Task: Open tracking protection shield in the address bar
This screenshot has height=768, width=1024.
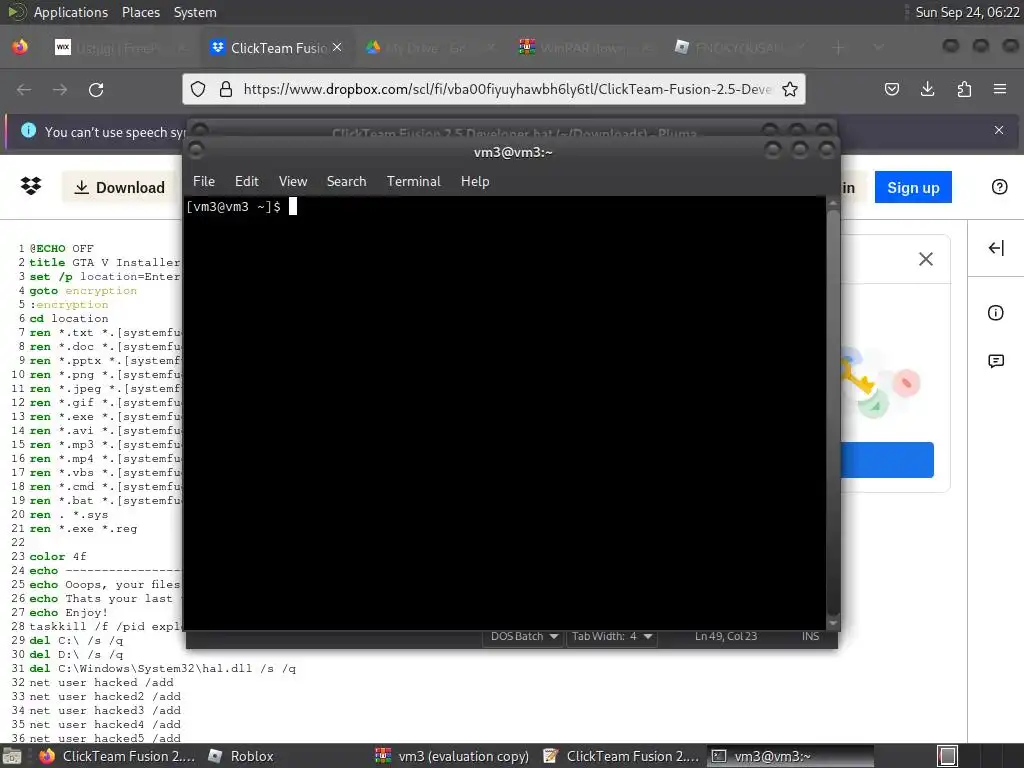Action: (x=198, y=89)
